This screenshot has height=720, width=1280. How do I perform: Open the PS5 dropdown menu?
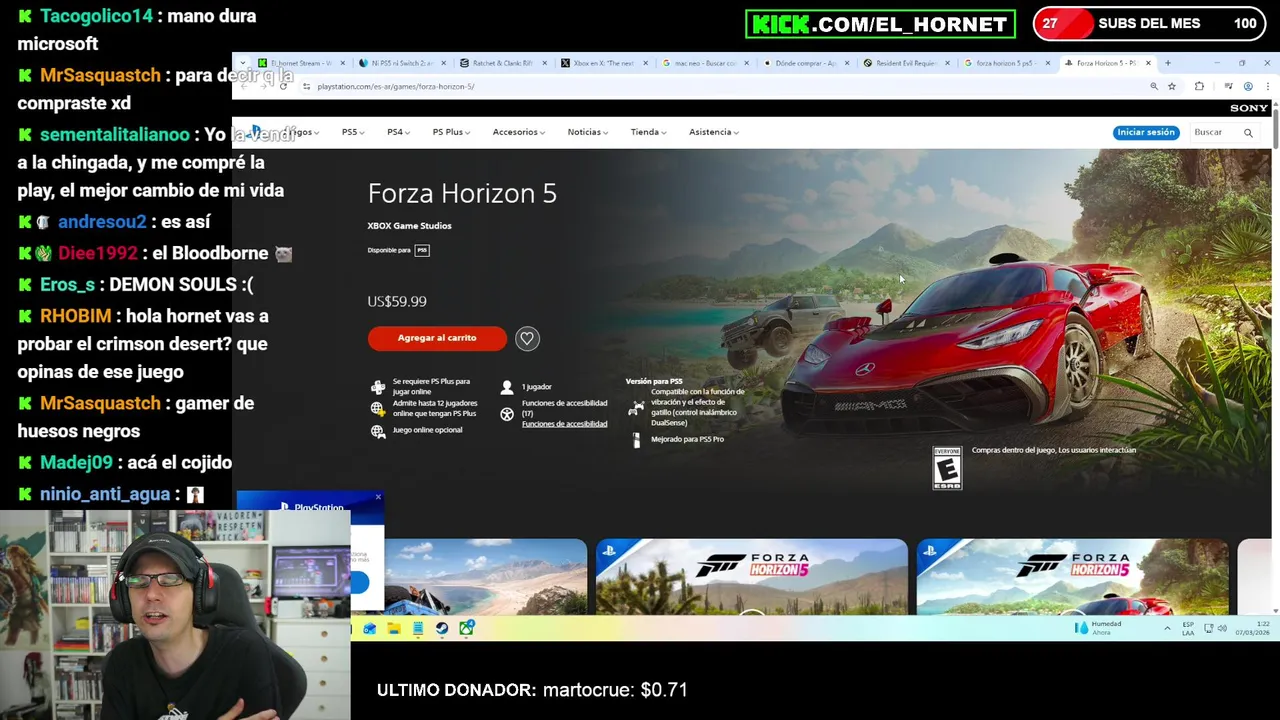[x=353, y=132]
